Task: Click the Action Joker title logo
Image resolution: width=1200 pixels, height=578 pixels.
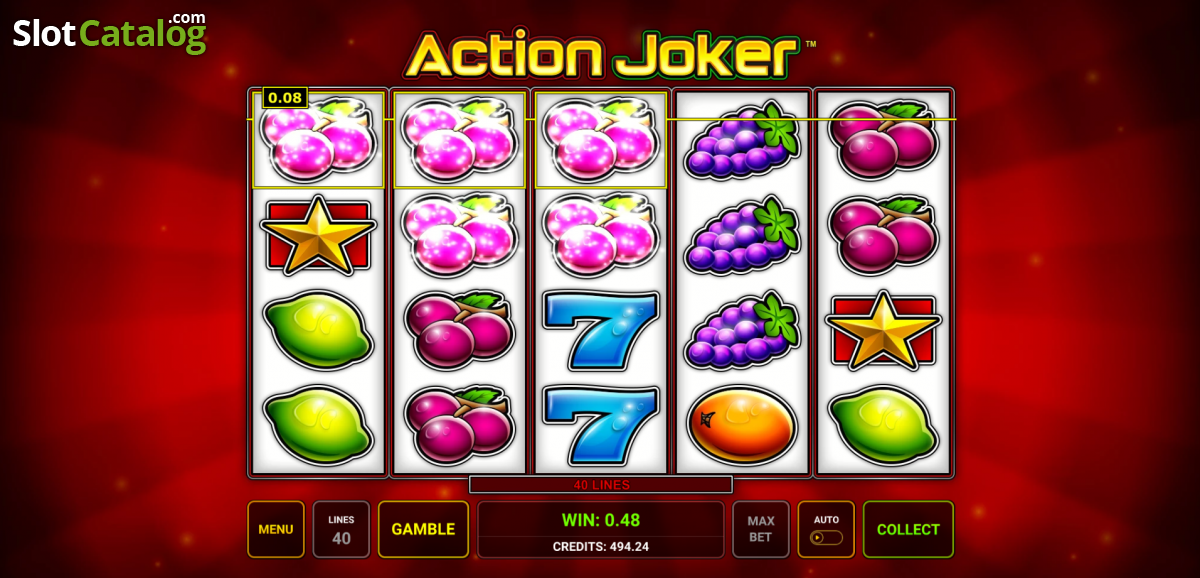Action: [x=608, y=54]
